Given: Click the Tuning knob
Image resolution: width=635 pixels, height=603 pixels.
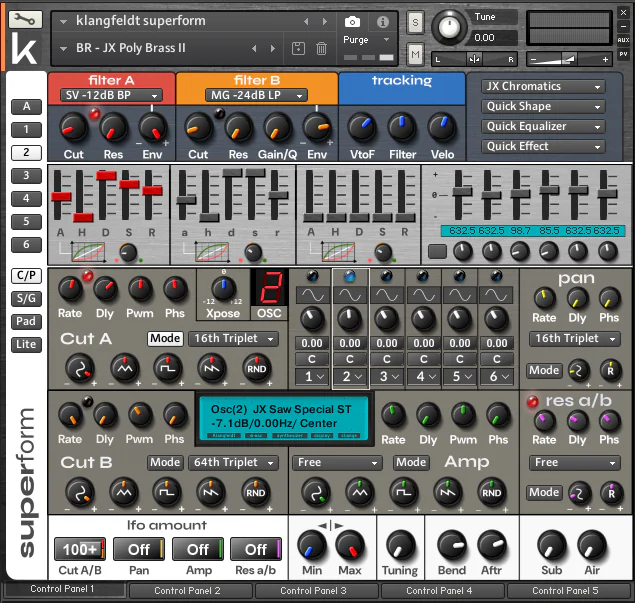Looking at the screenshot, I should coord(401,545).
